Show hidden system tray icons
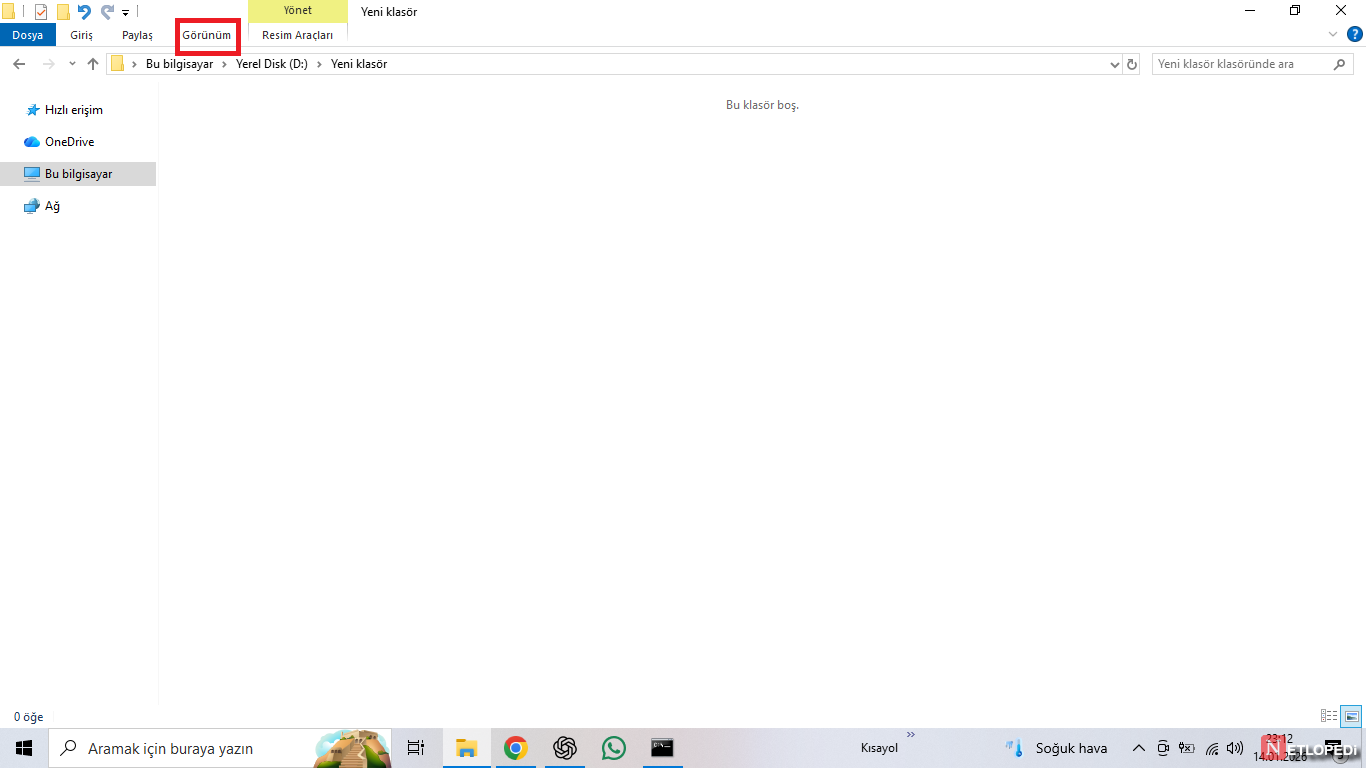The width and height of the screenshot is (1366, 768). click(x=1138, y=748)
